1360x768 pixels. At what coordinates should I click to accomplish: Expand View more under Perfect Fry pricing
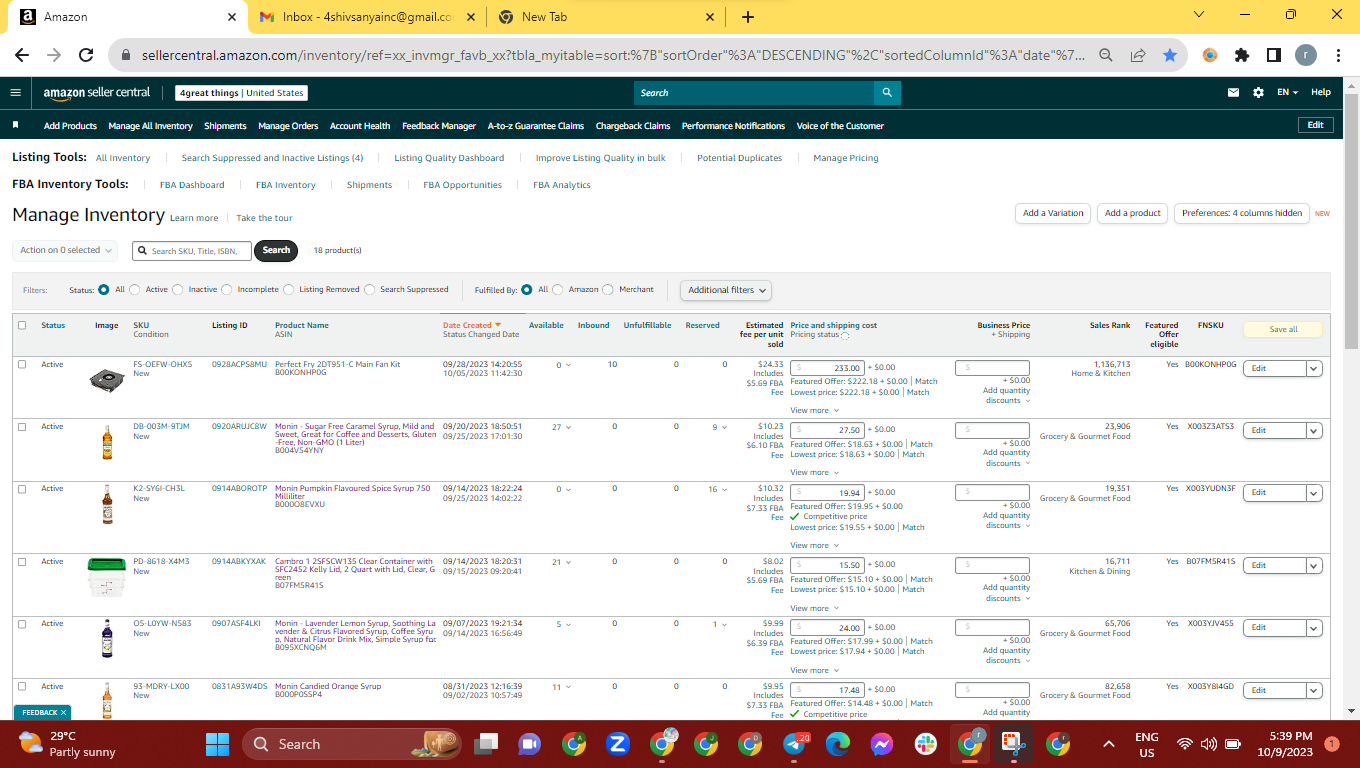tap(814, 410)
